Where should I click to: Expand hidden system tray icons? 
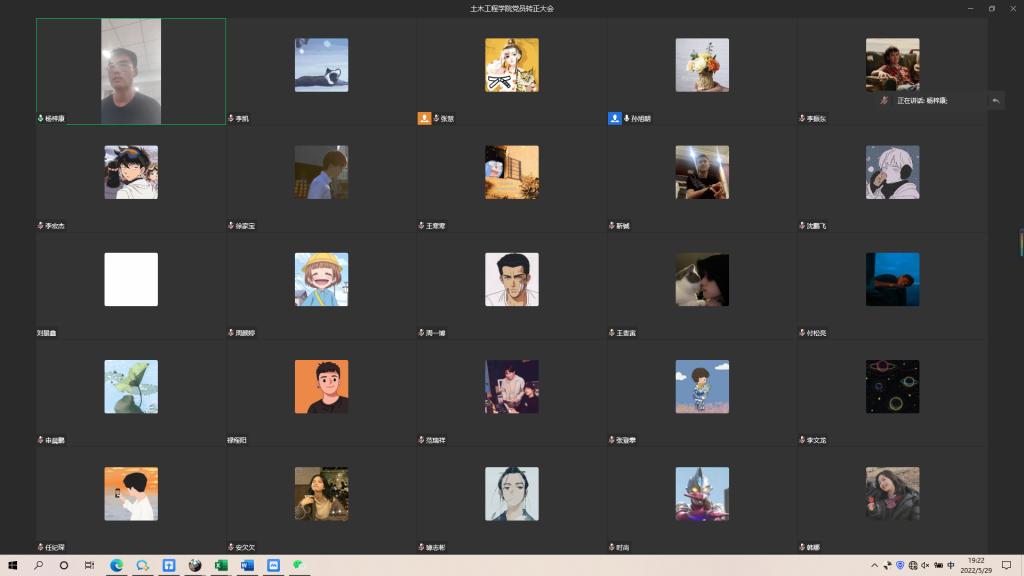click(x=874, y=565)
